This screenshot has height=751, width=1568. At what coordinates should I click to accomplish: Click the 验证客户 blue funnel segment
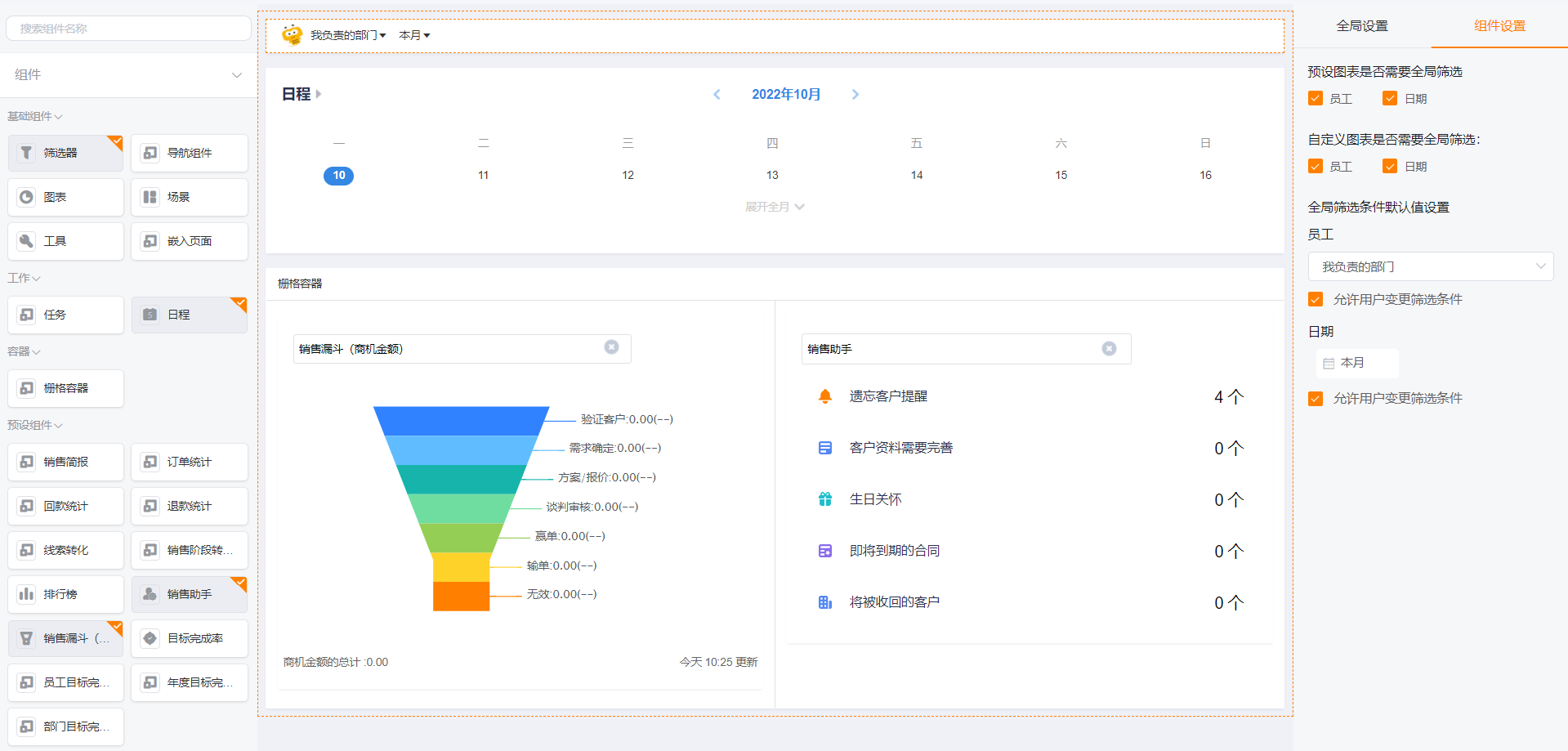click(462, 421)
